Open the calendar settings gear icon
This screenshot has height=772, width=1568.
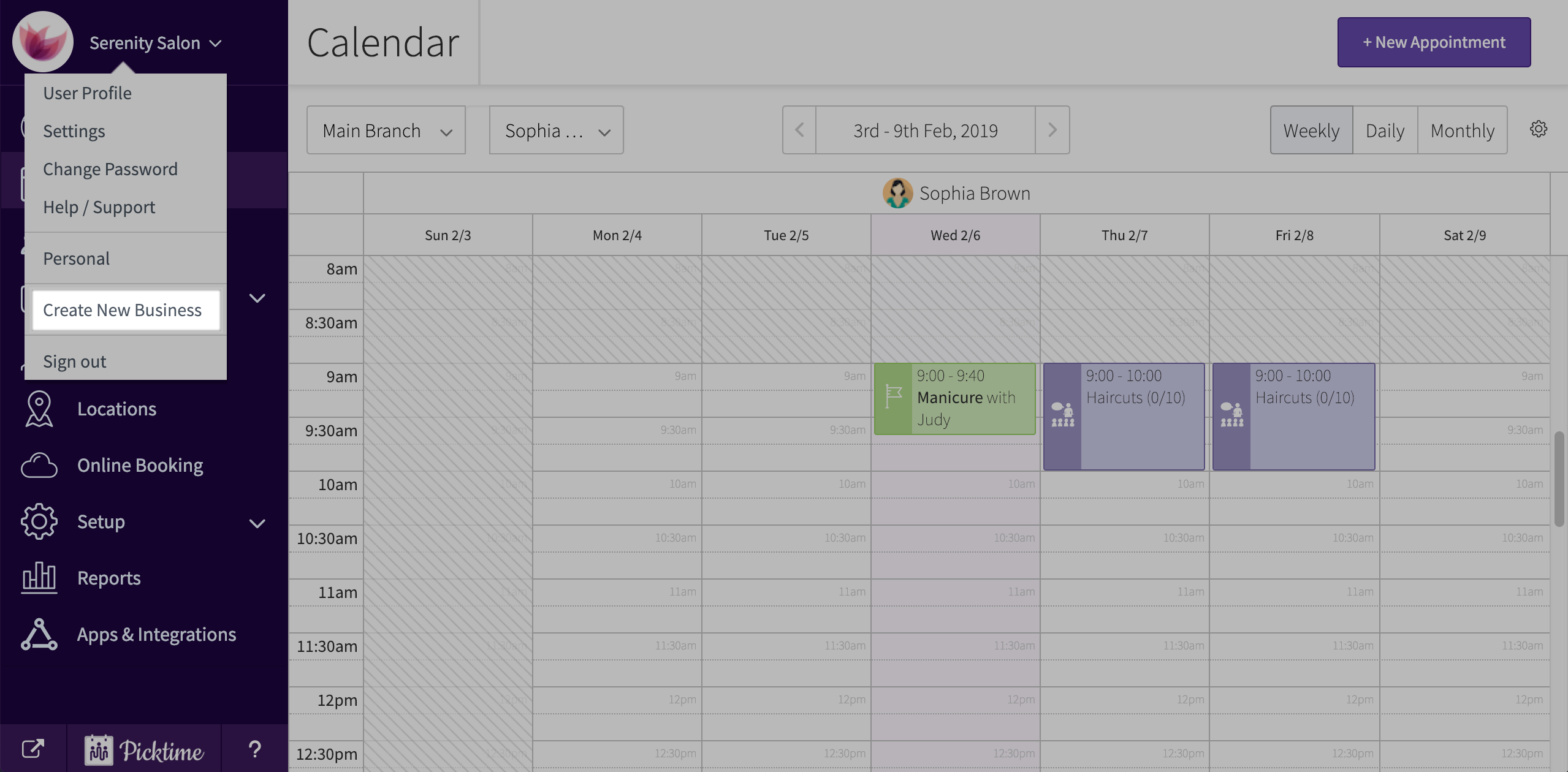1538,129
